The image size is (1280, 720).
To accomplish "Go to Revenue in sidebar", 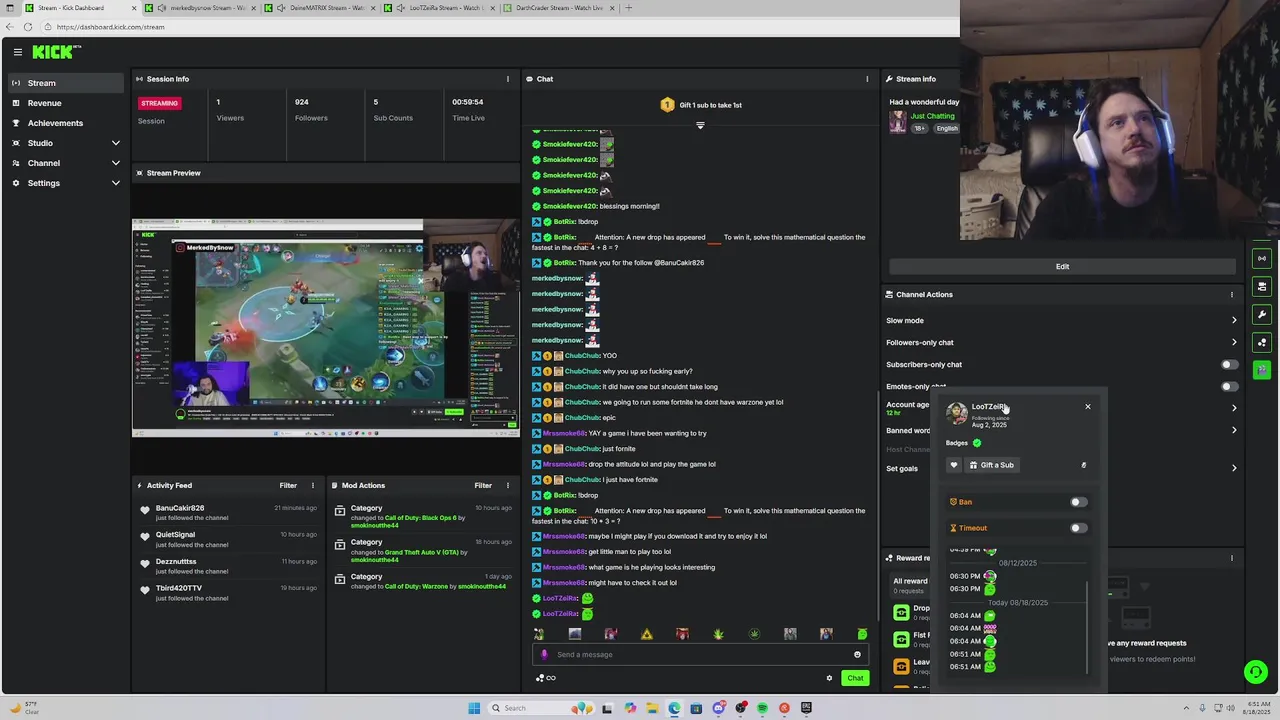I will [x=67, y=103].
